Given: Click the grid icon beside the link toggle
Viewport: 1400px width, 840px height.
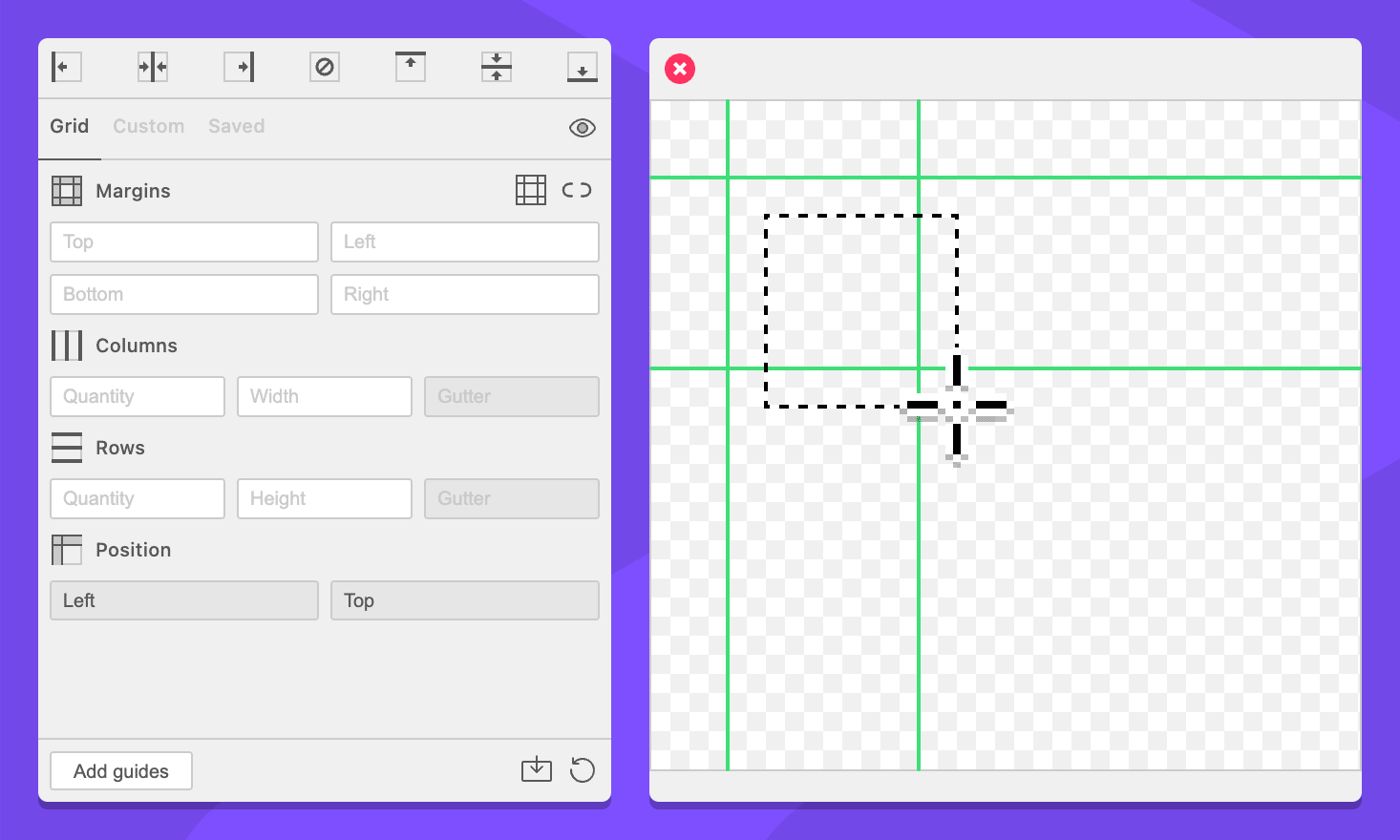Looking at the screenshot, I should (x=531, y=190).
